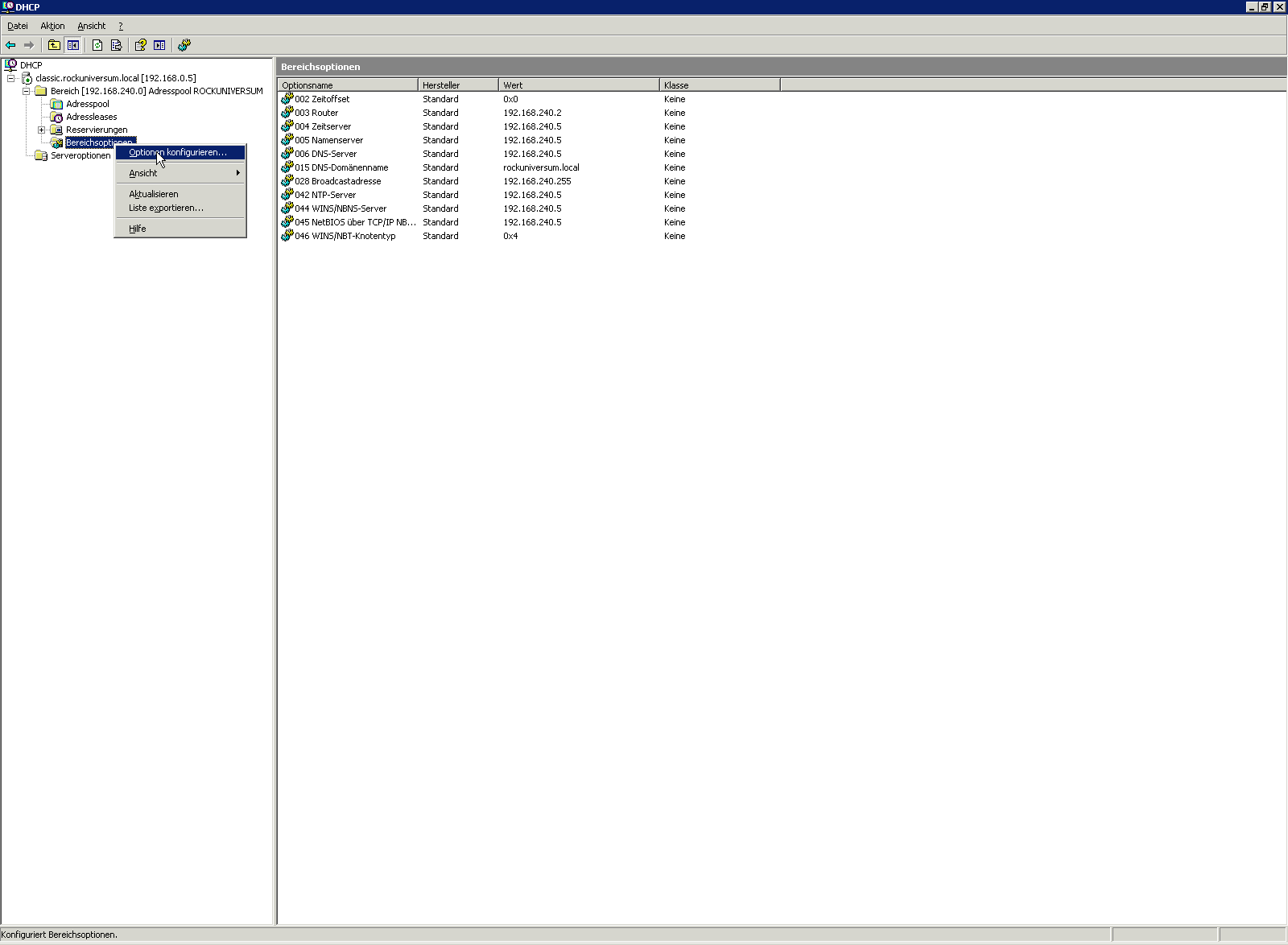
Task: Click the Refresh toolbar icon
Action: [x=97, y=45]
